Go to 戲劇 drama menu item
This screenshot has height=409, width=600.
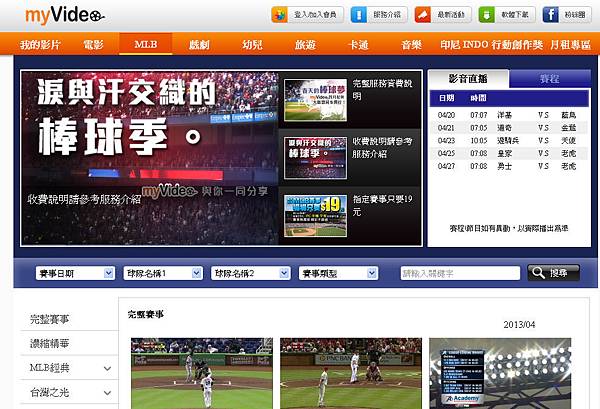pyautogui.click(x=199, y=44)
